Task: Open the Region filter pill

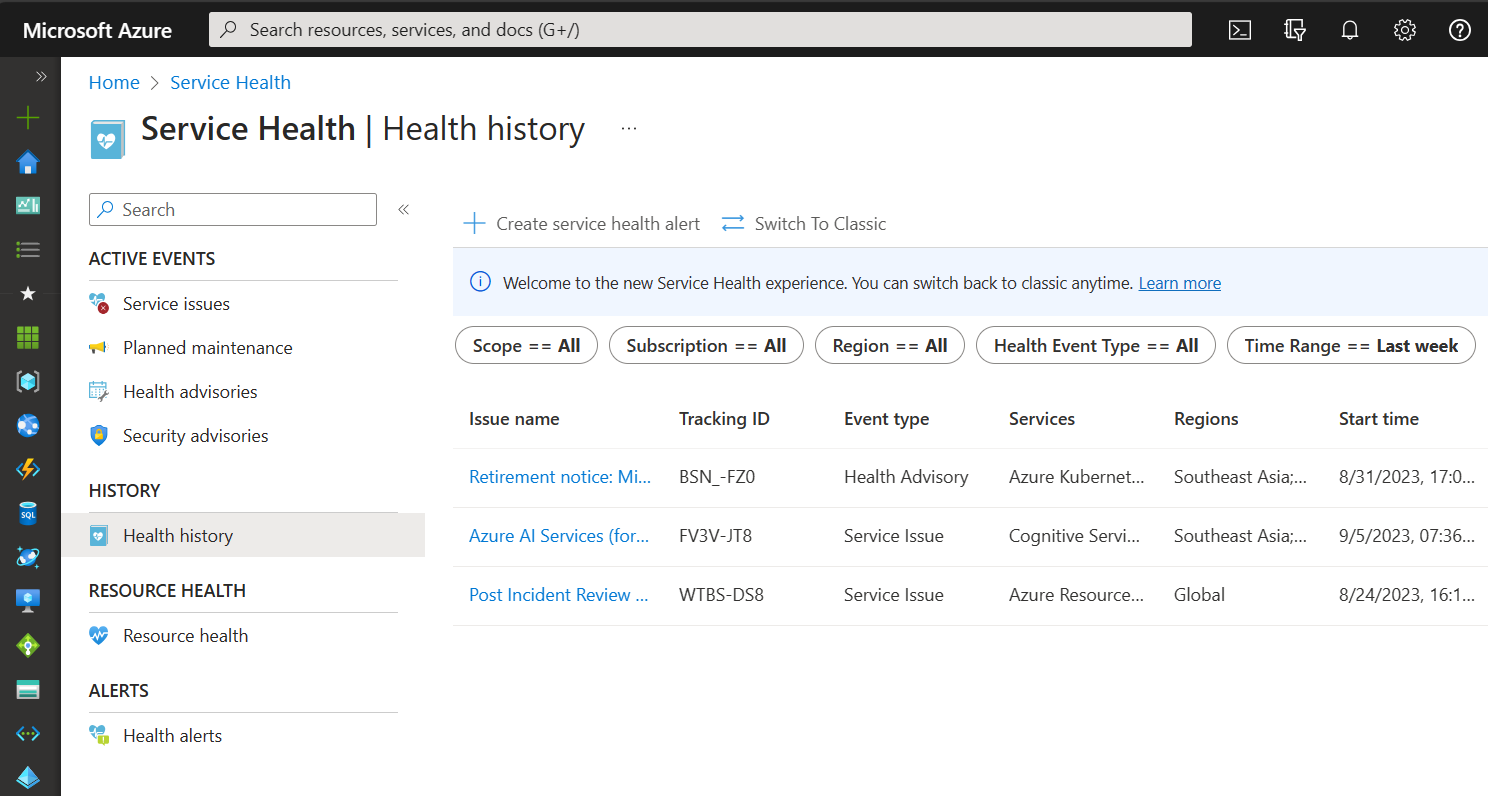Action: coord(889,346)
